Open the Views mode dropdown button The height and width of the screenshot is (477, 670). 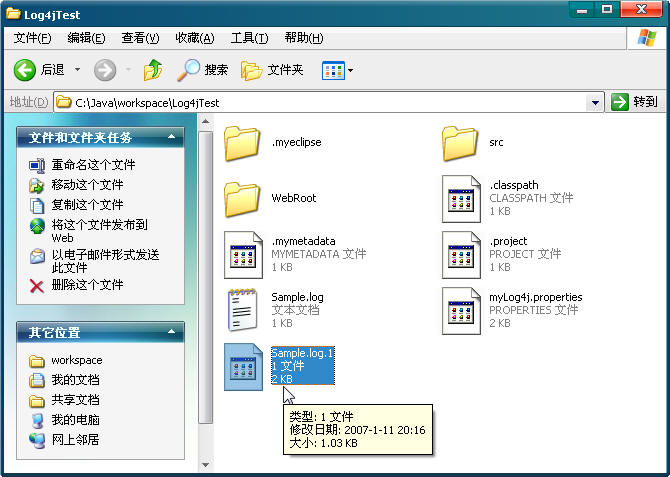click(338, 71)
